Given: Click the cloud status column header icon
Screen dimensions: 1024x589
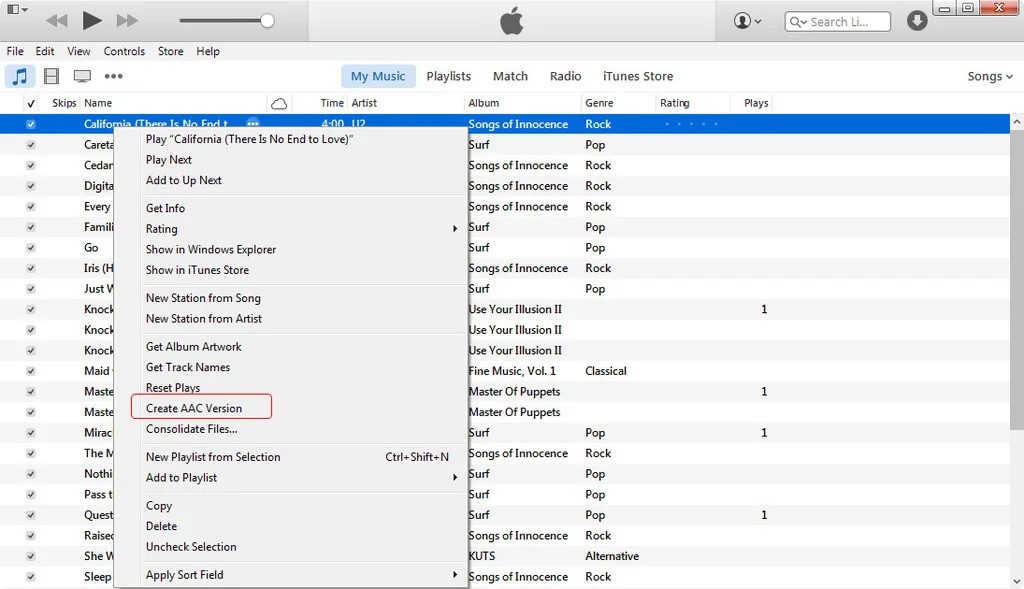Looking at the screenshot, I should click(279, 102).
